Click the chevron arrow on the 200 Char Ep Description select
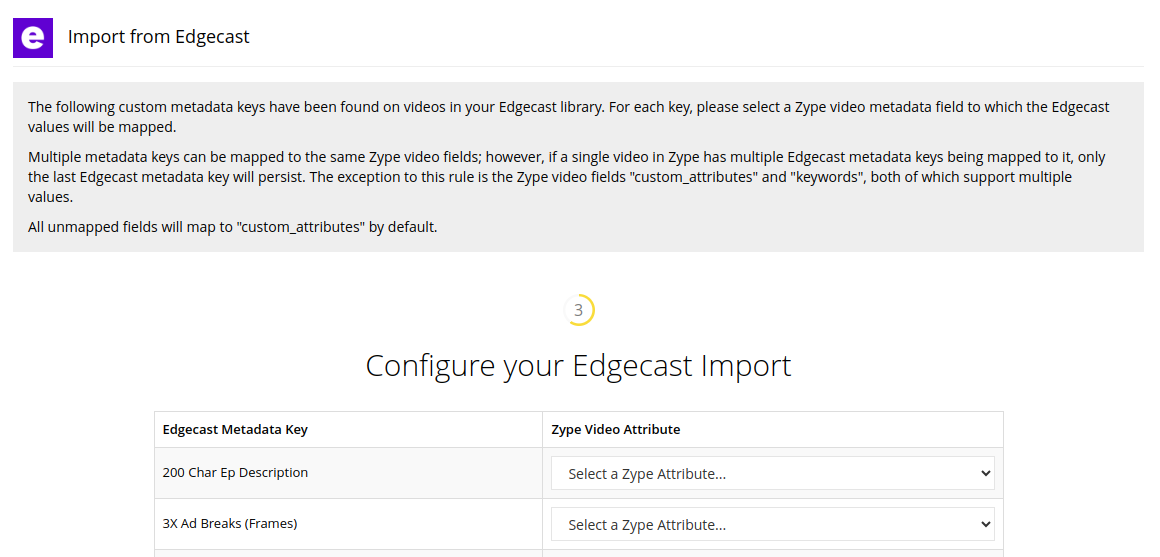Viewport: 1160px width, 557px height. [x=985, y=473]
